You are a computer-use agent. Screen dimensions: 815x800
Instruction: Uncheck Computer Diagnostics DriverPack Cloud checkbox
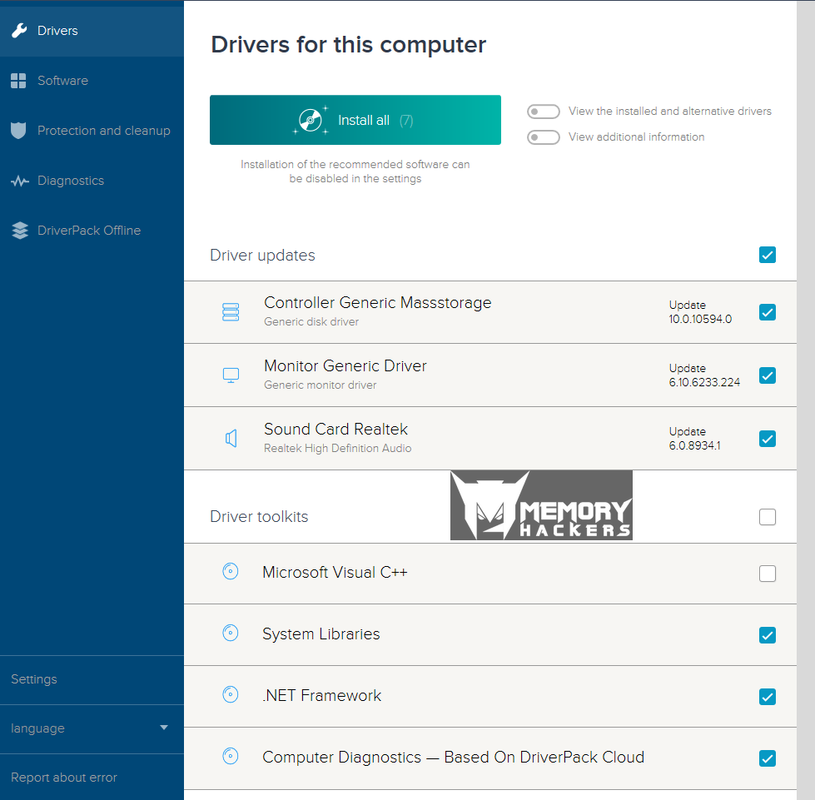767,758
